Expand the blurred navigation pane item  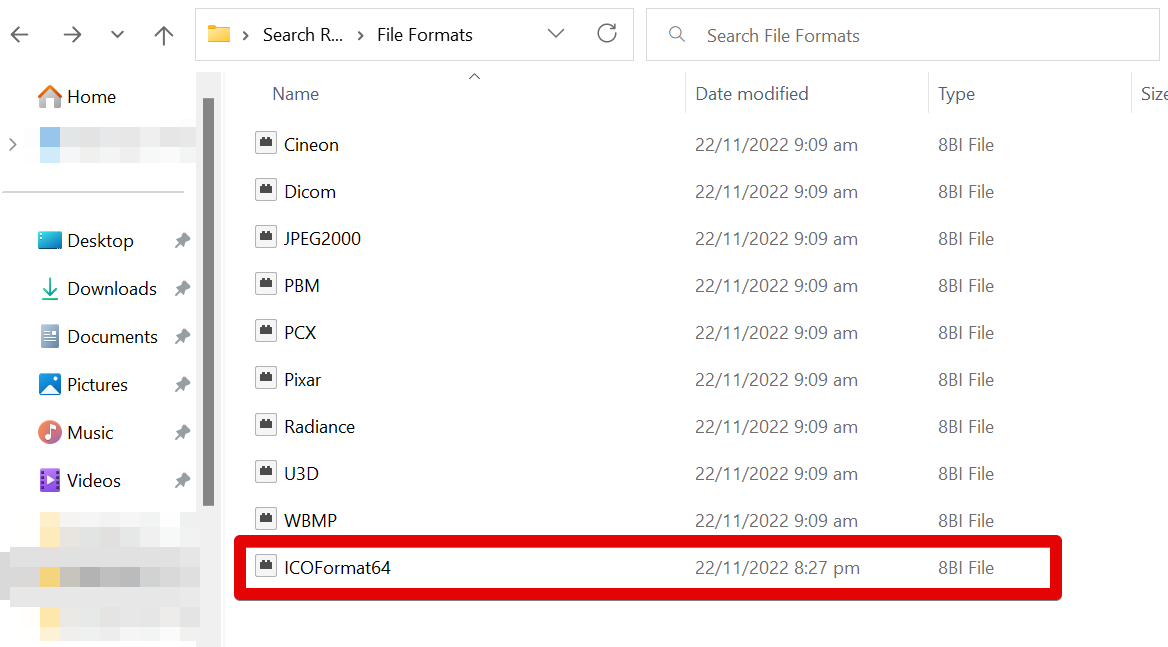tap(12, 145)
